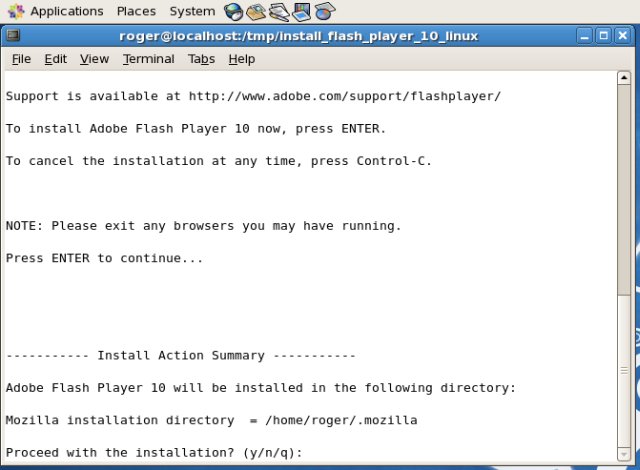Open the Applications menu
Viewport: 640px width, 470px height.
[x=66, y=11]
